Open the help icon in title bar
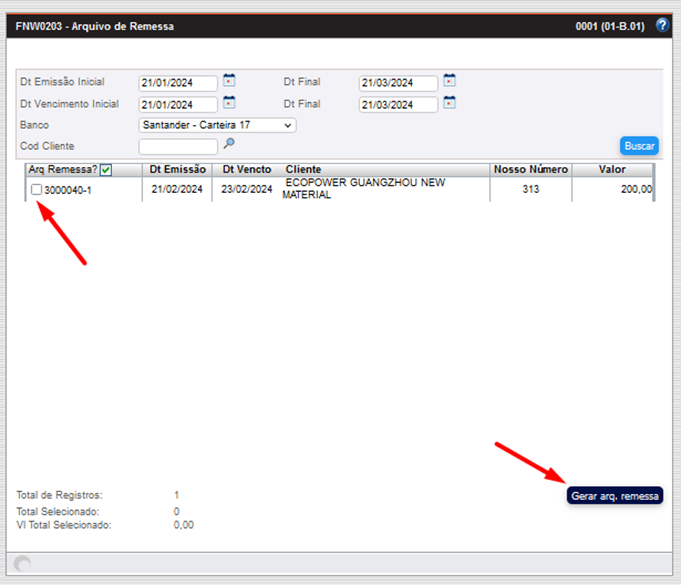Image resolution: width=681 pixels, height=585 pixels. (x=662, y=25)
